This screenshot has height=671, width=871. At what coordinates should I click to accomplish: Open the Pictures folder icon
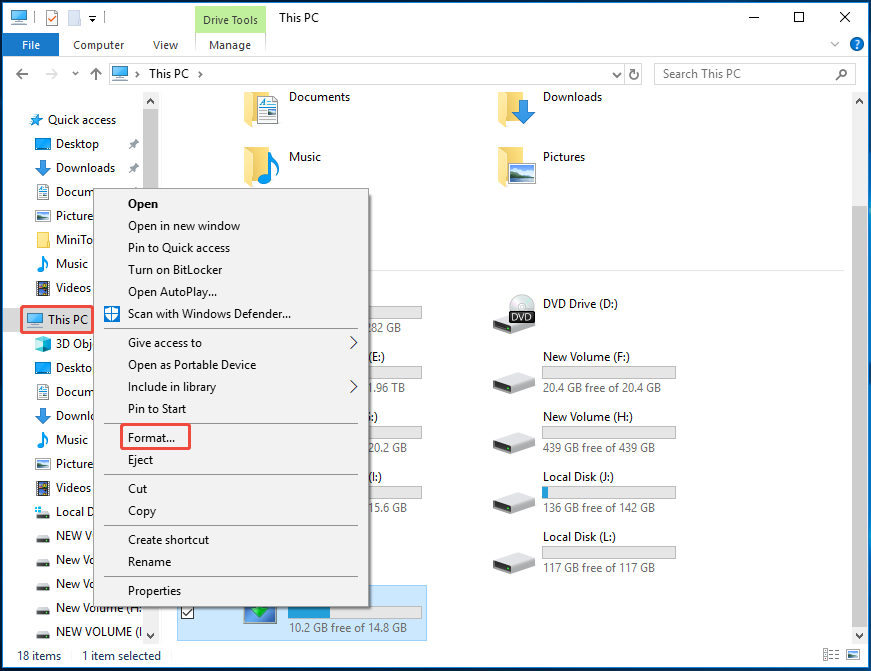pyautogui.click(x=516, y=166)
